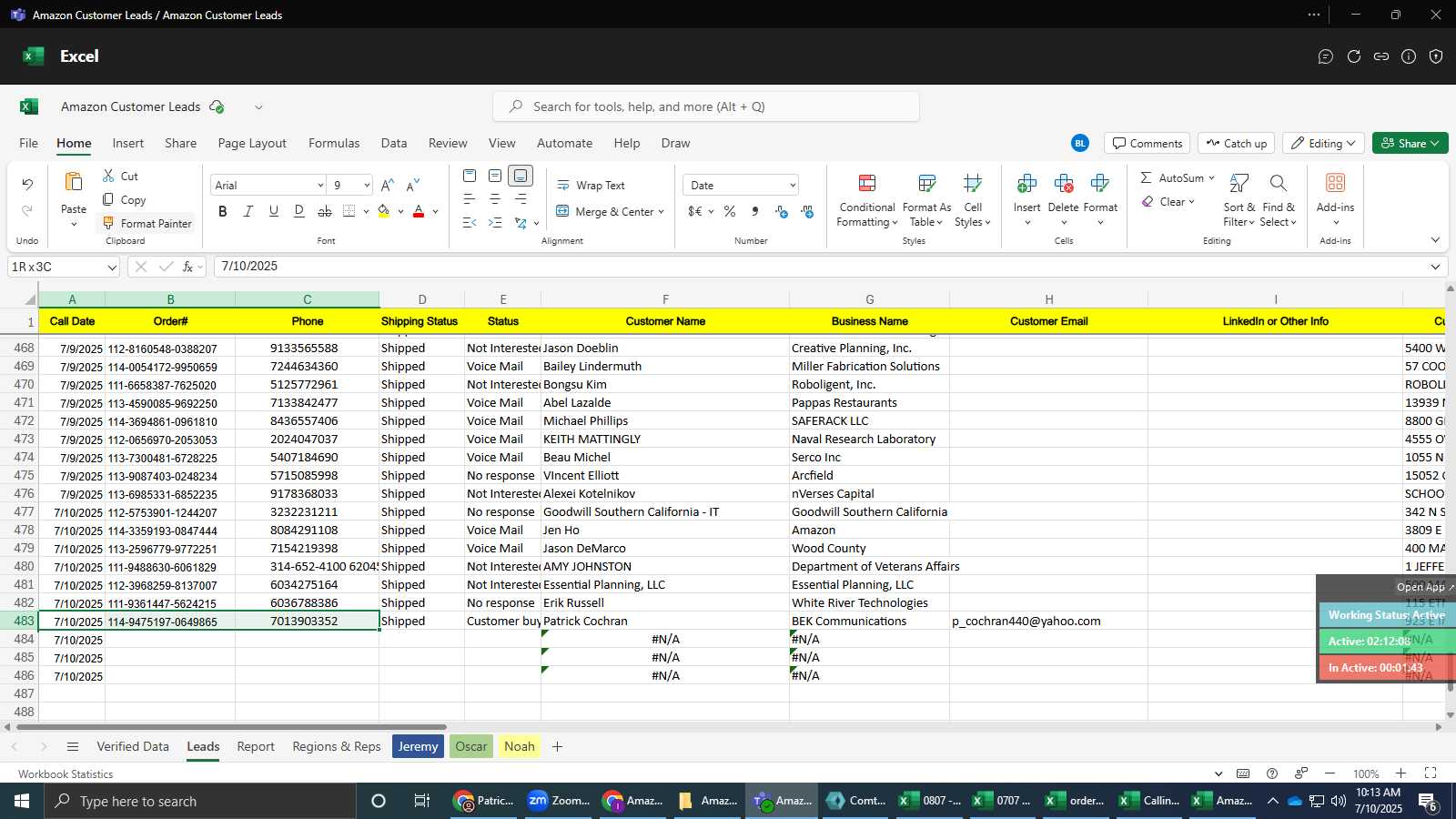Click the Cut scissors icon
The width and height of the screenshot is (1456, 819).
pyautogui.click(x=108, y=176)
